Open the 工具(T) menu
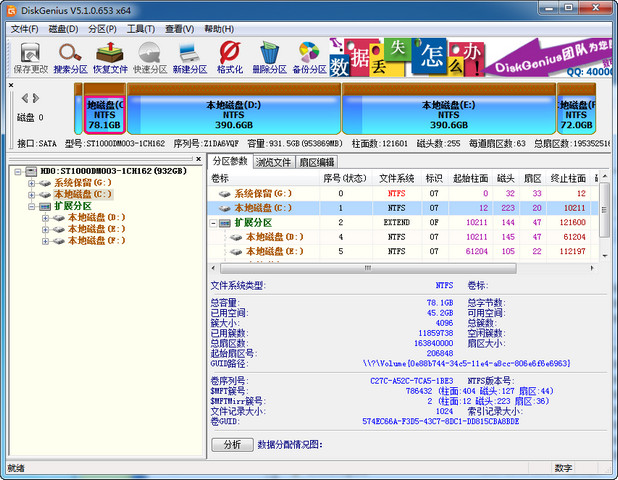This screenshot has height=480, width=618. click(x=141, y=29)
